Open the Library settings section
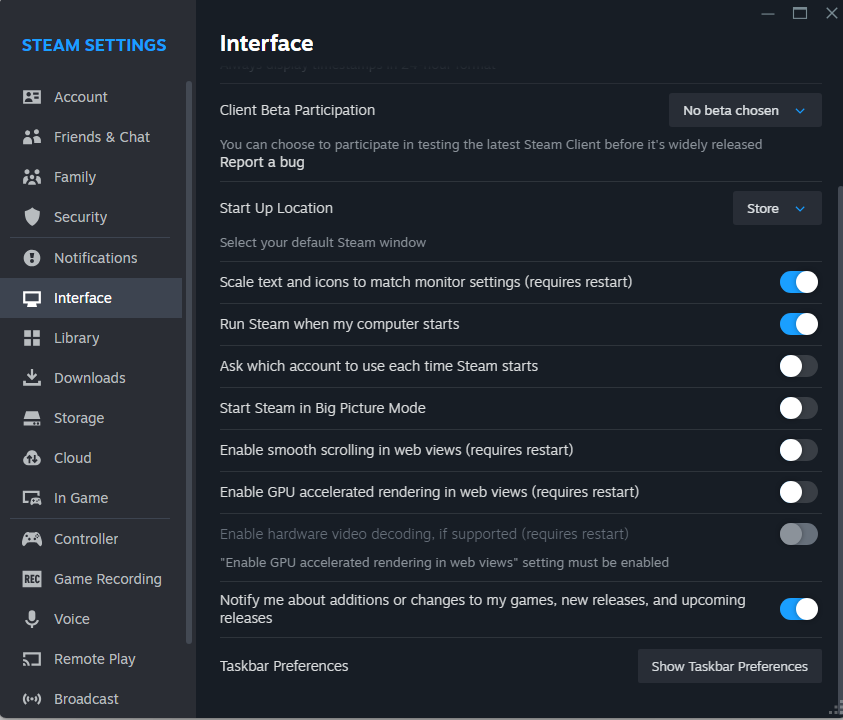Screen dimensions: 843x720 click(91, 338)
